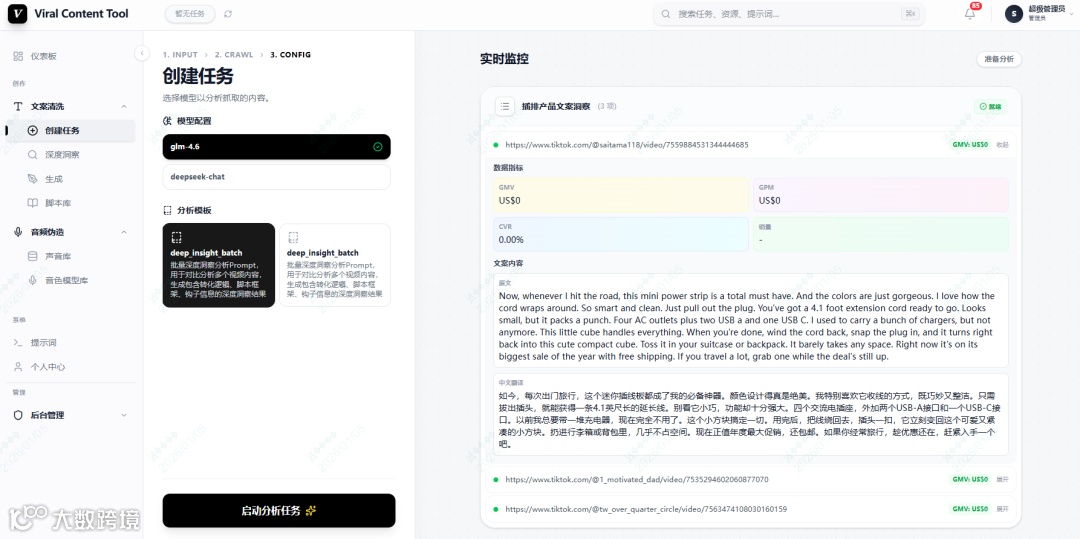Open the 创建任务 sidebar menu item
Screen dimensions: 1080x539
pyautogui.click(x=70, y=131)
